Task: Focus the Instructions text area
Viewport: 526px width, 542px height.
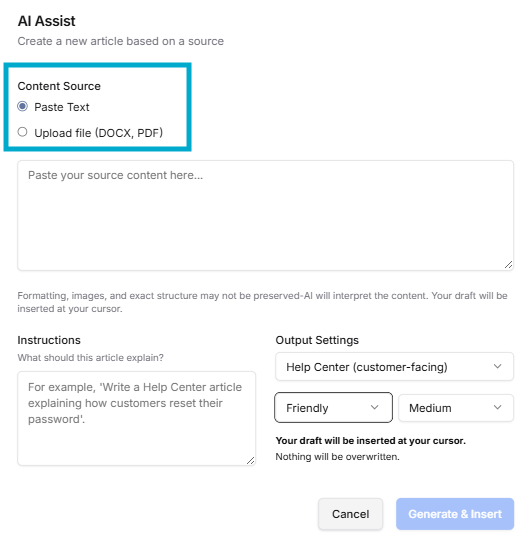Action: tap(137, 418)
